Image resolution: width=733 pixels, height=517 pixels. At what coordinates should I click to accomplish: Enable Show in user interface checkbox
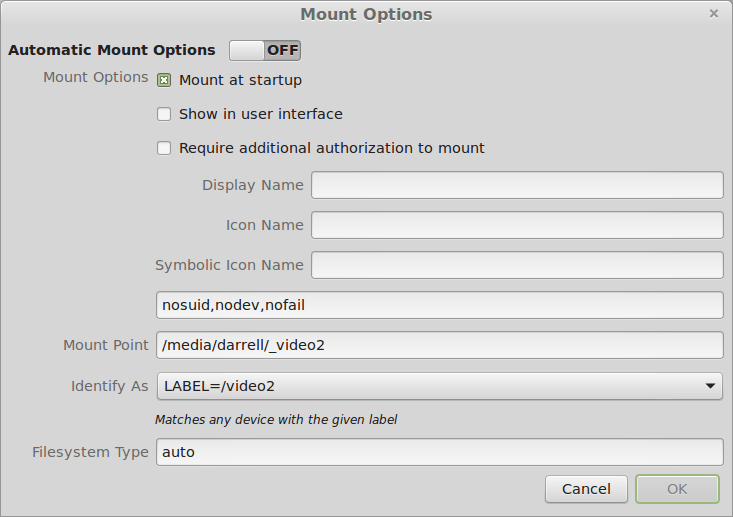pos(165,114)
